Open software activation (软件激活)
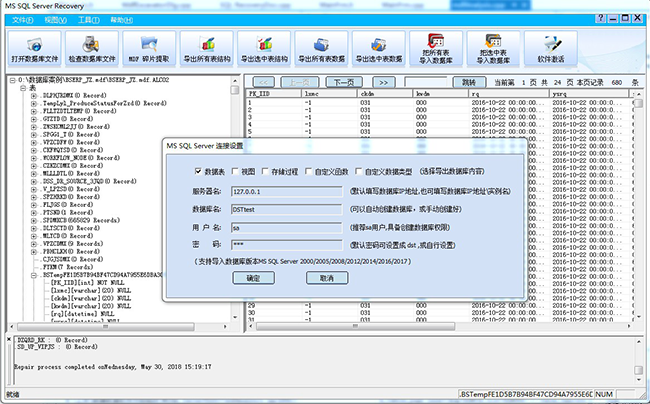This screenshot has width=650, height=404. click(551, 49)
